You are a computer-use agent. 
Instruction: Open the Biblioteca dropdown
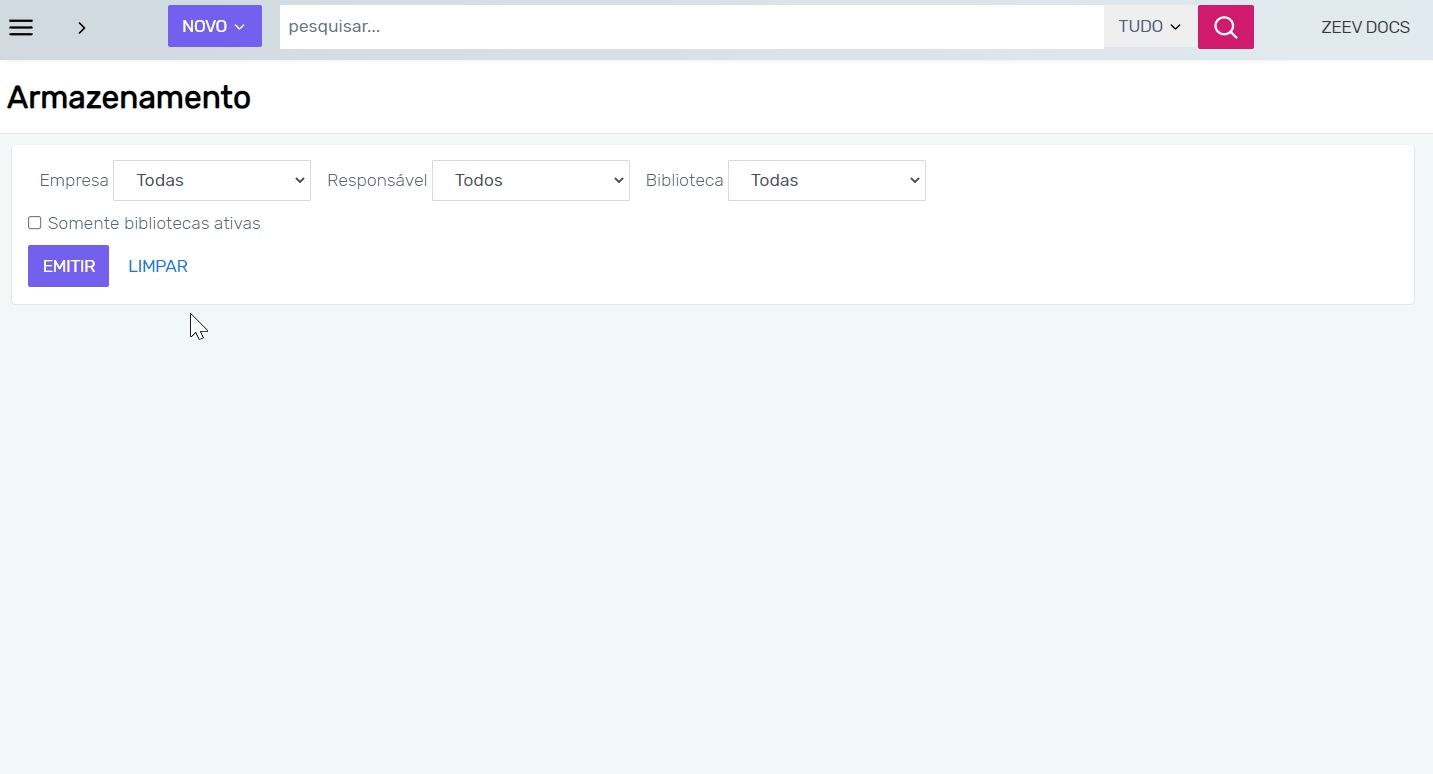click(826, 181)
